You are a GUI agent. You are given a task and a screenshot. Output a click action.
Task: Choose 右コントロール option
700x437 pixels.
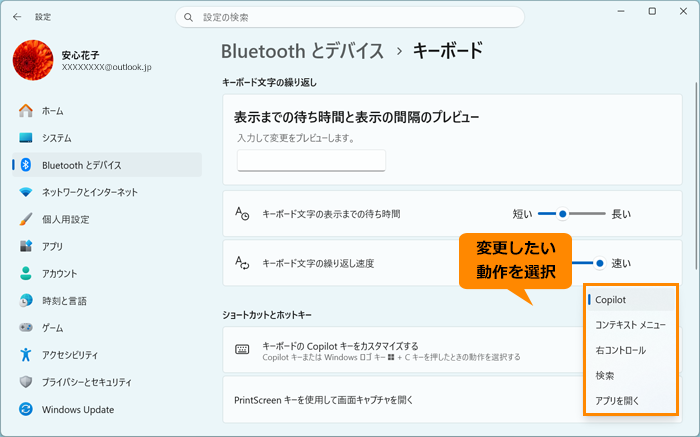631,350
